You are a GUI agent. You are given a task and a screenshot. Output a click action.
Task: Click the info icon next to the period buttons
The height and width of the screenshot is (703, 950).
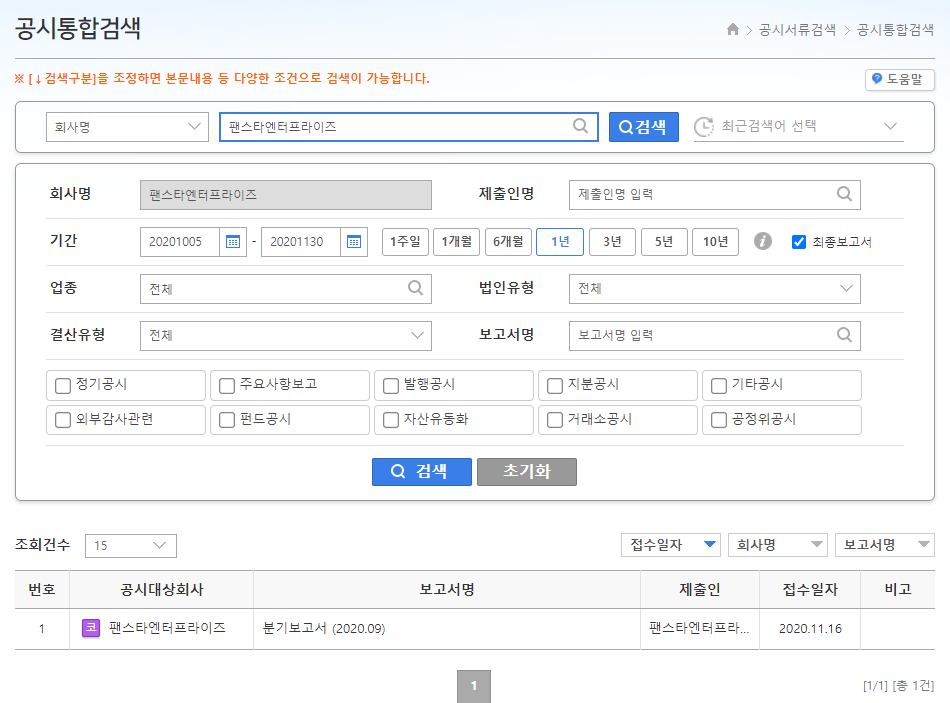(x=763, y=241)
